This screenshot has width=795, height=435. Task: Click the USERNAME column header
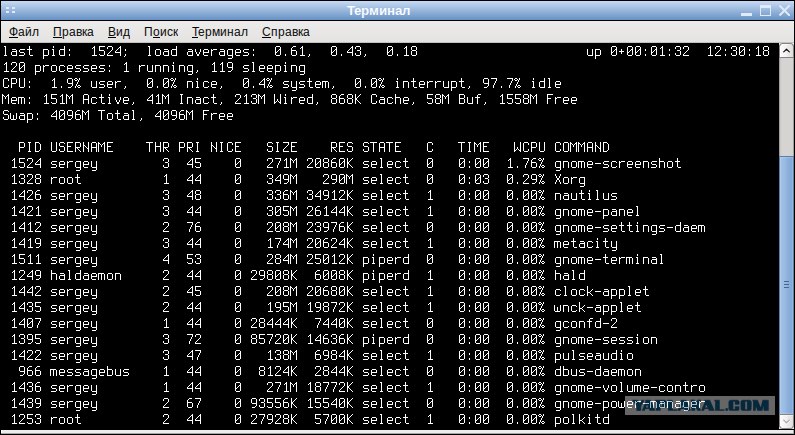tap(82, 148)
